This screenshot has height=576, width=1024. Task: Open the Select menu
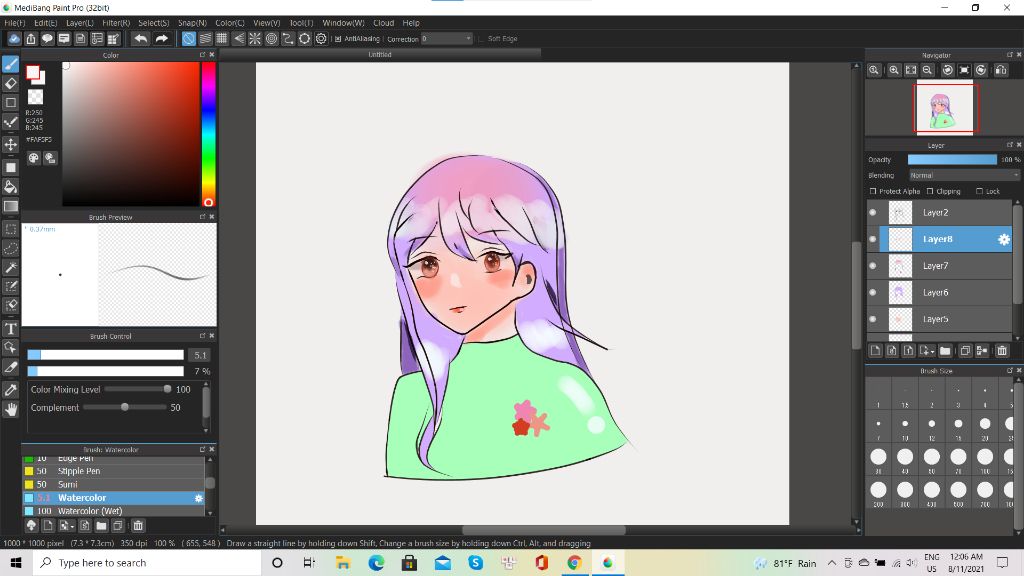point(153,23)
